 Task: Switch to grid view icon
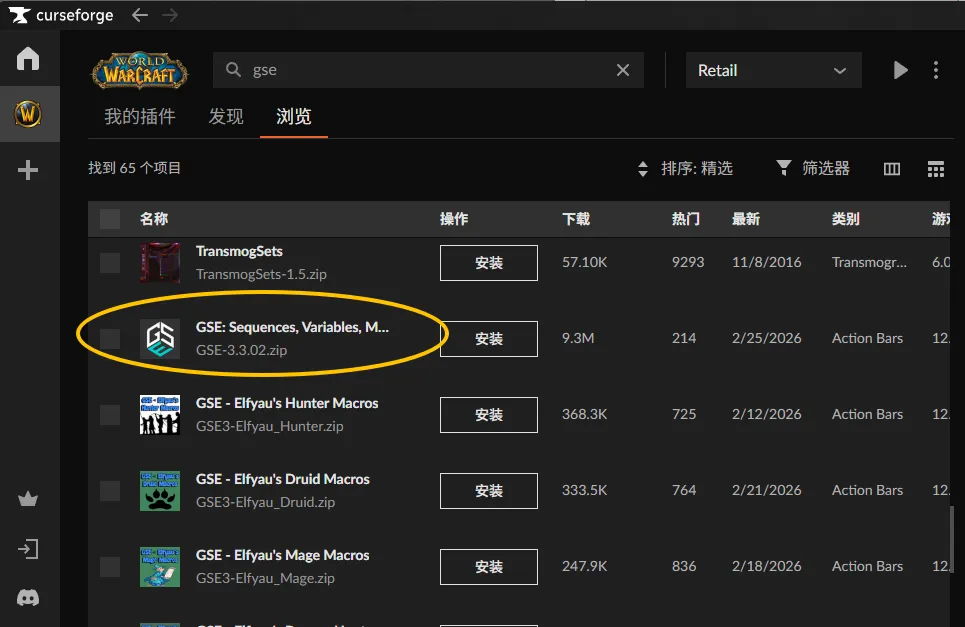[x=935, y=169]
